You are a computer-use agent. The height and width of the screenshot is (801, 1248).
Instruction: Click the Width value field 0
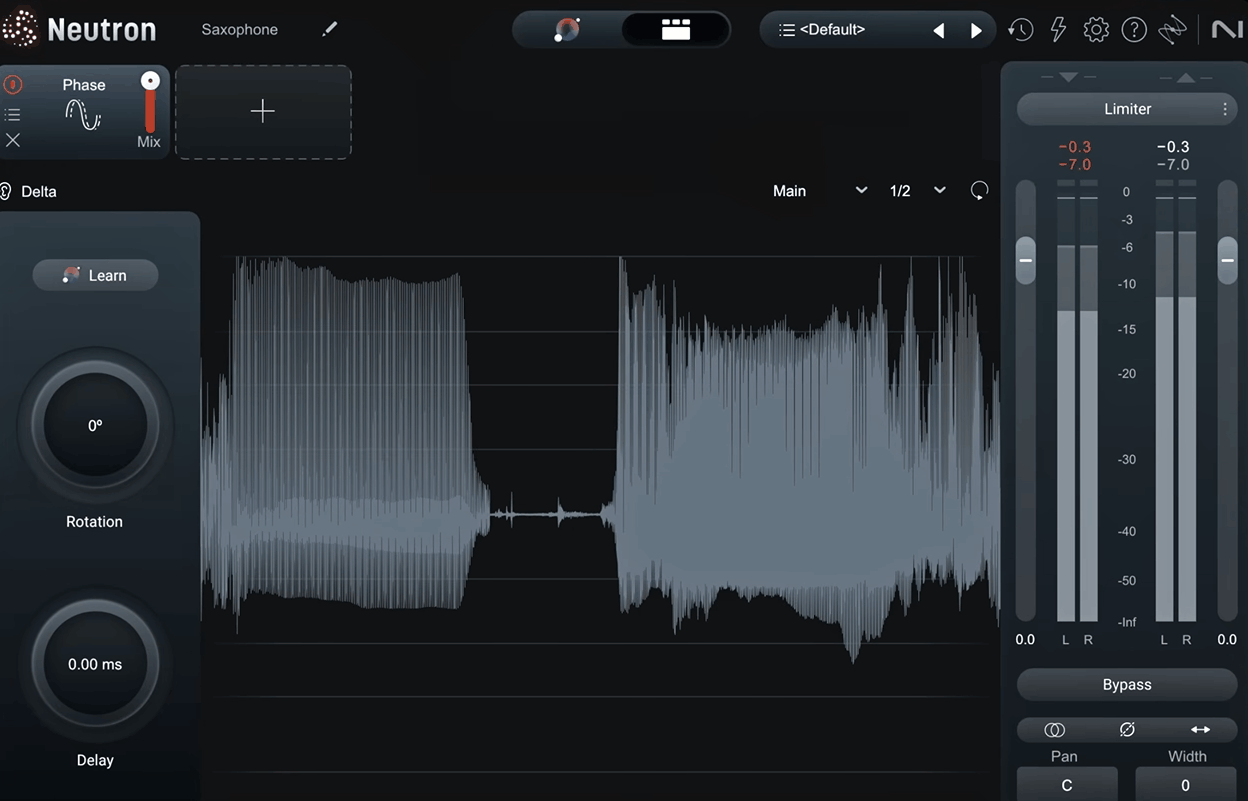[x=1186, y=785]
